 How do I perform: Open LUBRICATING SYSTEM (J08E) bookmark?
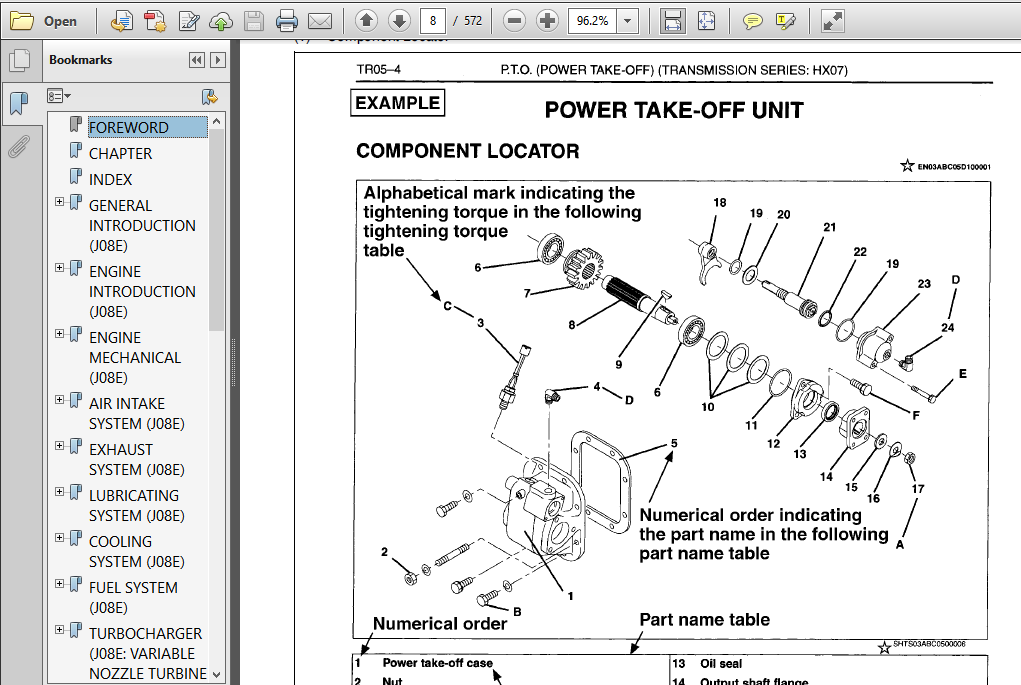click(x=137, y=505)
